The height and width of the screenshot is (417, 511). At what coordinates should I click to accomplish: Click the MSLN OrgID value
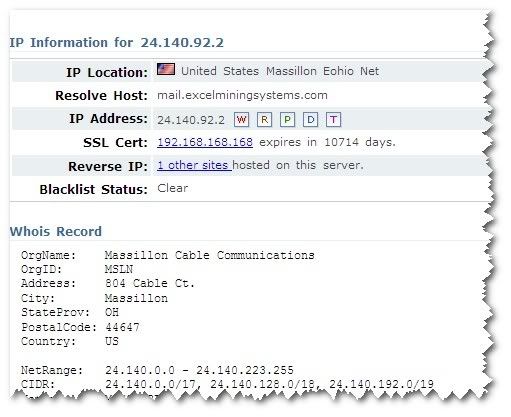point(119,269)
